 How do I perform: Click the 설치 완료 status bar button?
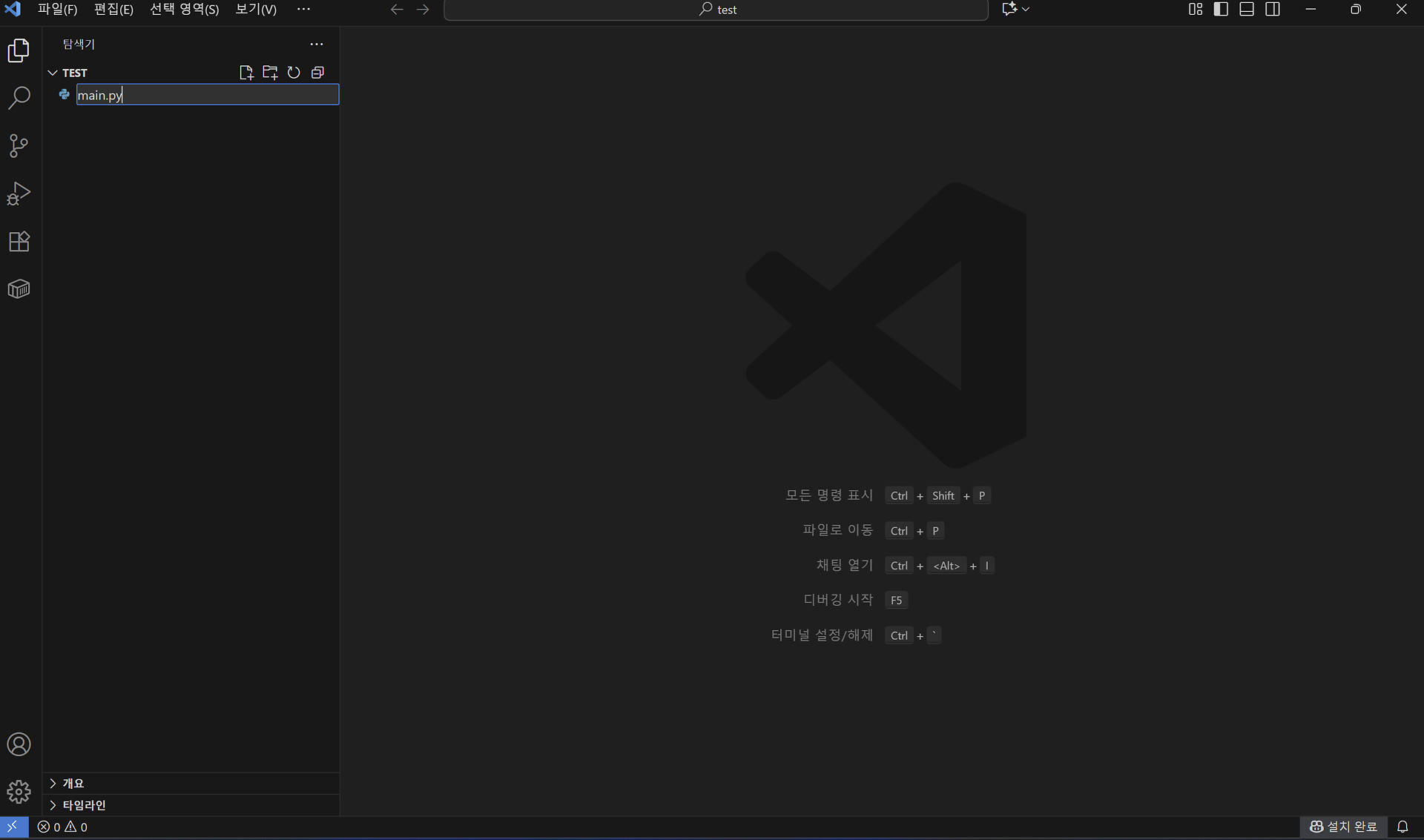(x=1343, y=827)
